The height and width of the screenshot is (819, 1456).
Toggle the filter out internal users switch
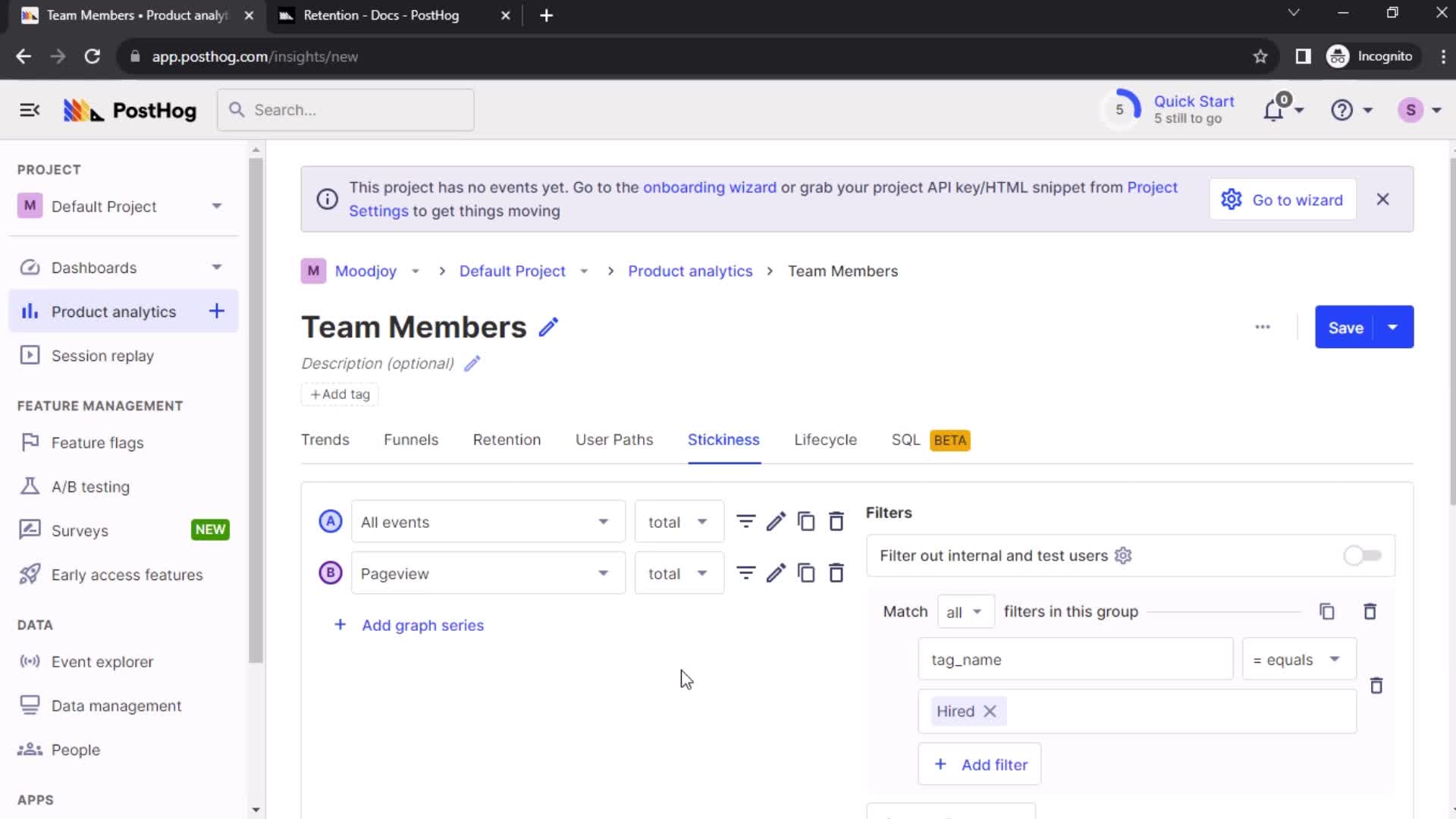(1362, 555)
